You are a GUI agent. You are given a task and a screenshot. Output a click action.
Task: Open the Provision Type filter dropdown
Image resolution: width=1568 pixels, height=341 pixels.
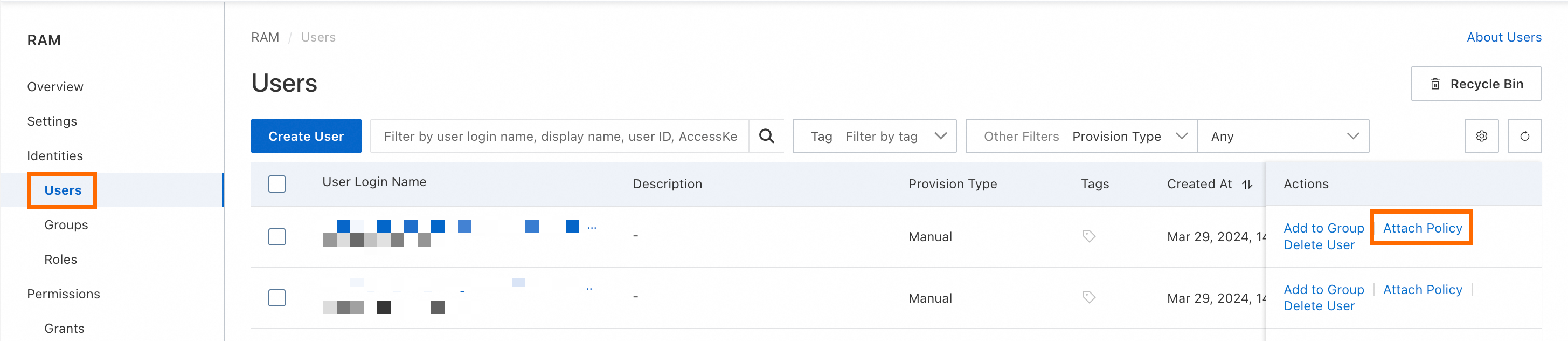1129,136
